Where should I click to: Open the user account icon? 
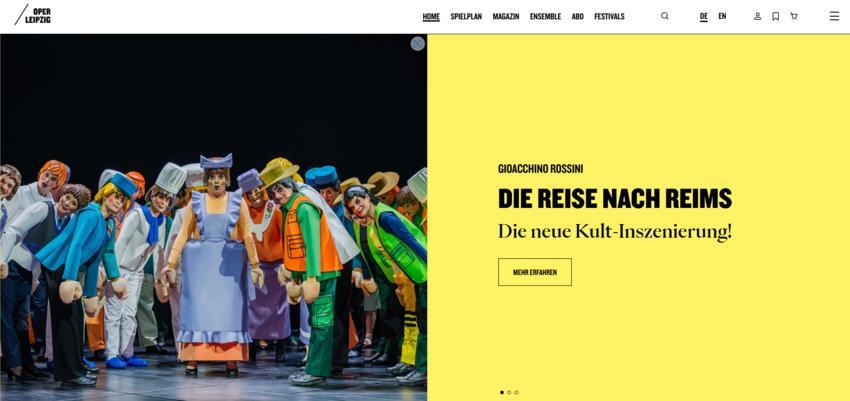[x=757, y=16]
